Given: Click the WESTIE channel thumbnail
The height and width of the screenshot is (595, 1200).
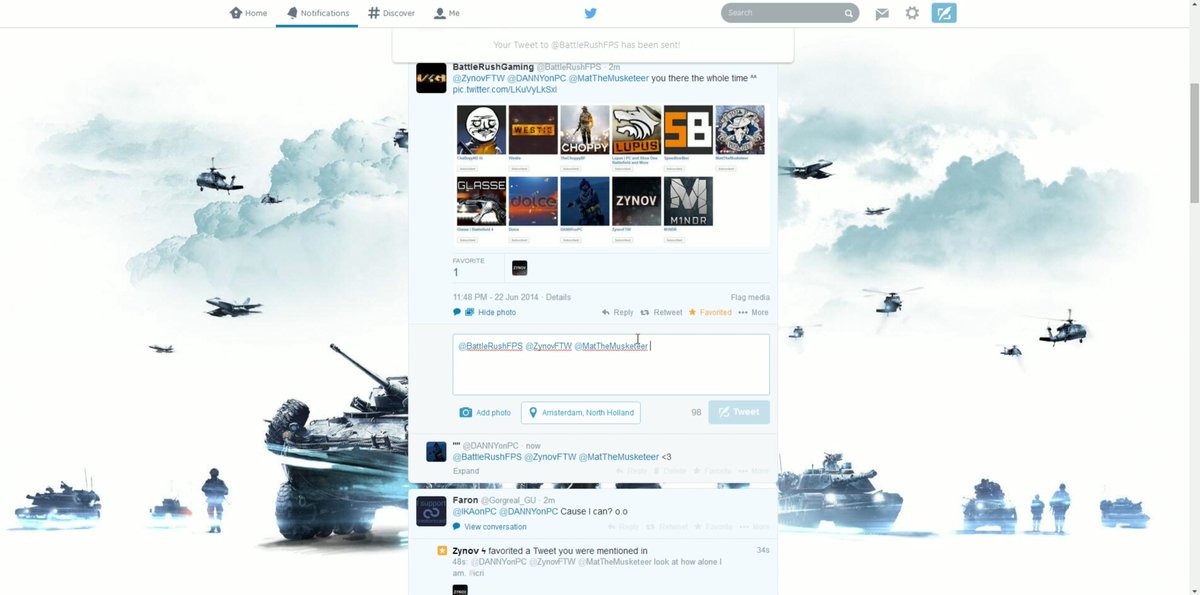Looking at the screenshot, I should pos(533,130).
